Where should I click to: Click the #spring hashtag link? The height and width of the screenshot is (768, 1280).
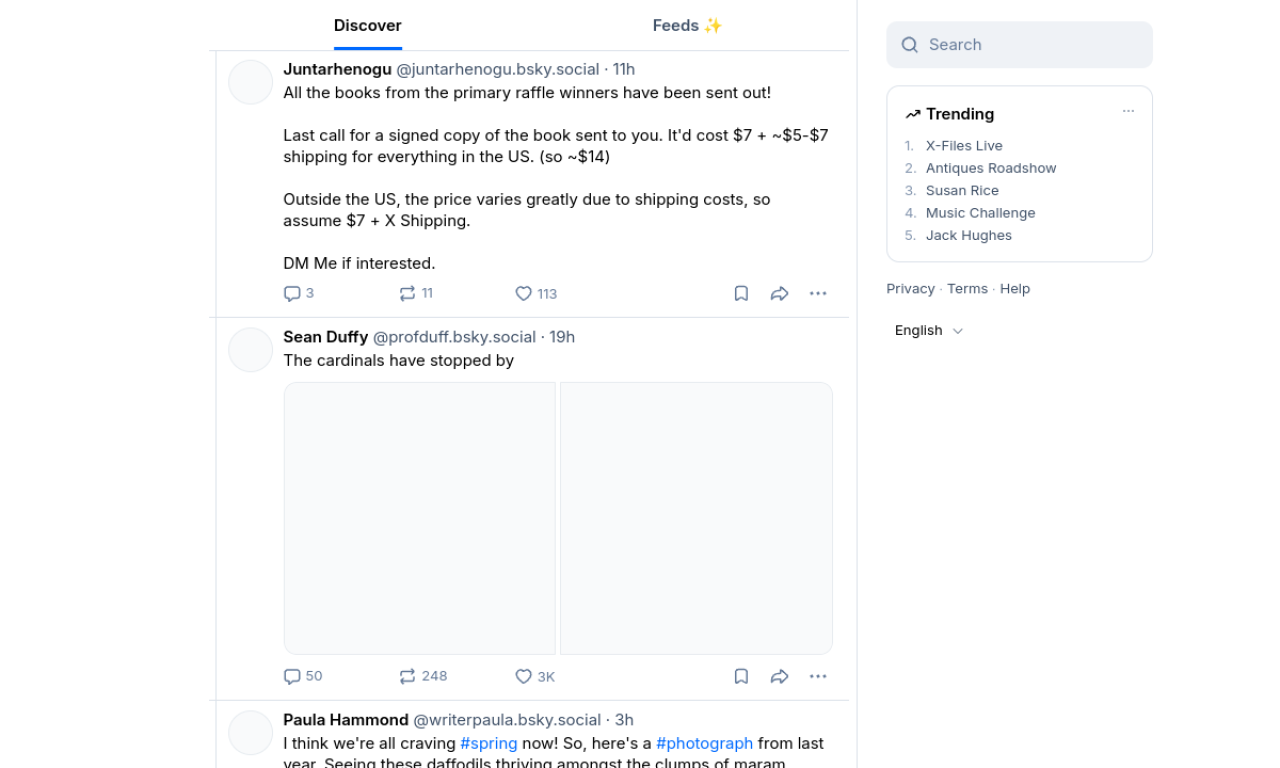489,743
